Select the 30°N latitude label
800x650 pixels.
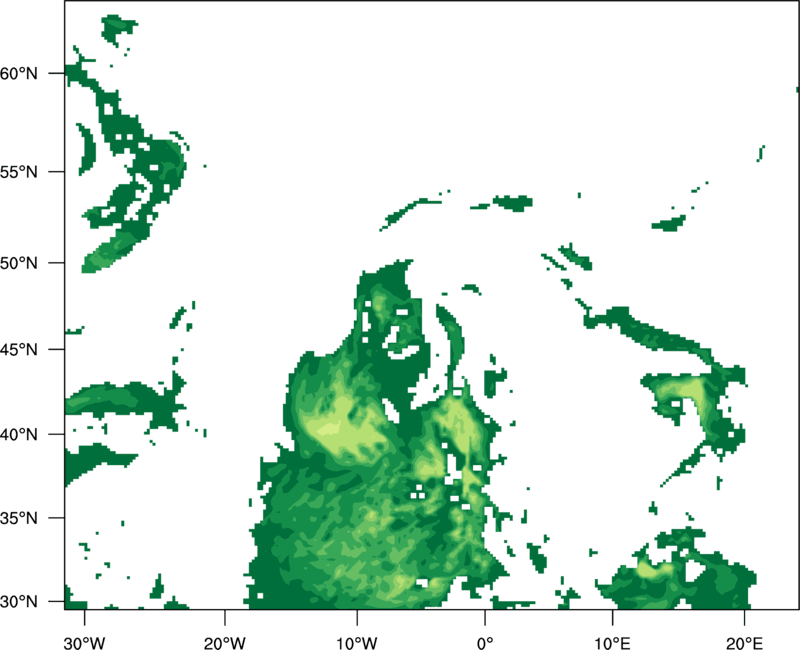pos(19,602)
